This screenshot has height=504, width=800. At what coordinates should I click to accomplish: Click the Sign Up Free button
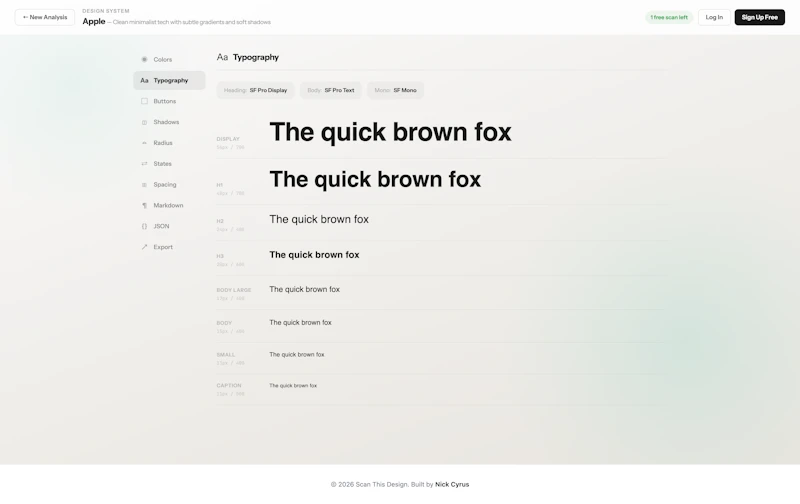(x=759, y=17)
